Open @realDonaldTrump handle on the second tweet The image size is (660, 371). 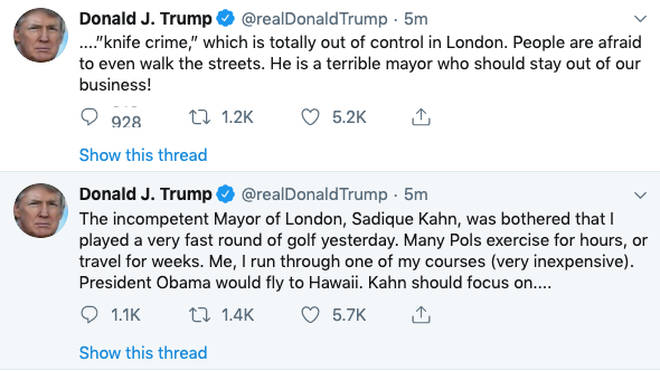tap(314, 195)
